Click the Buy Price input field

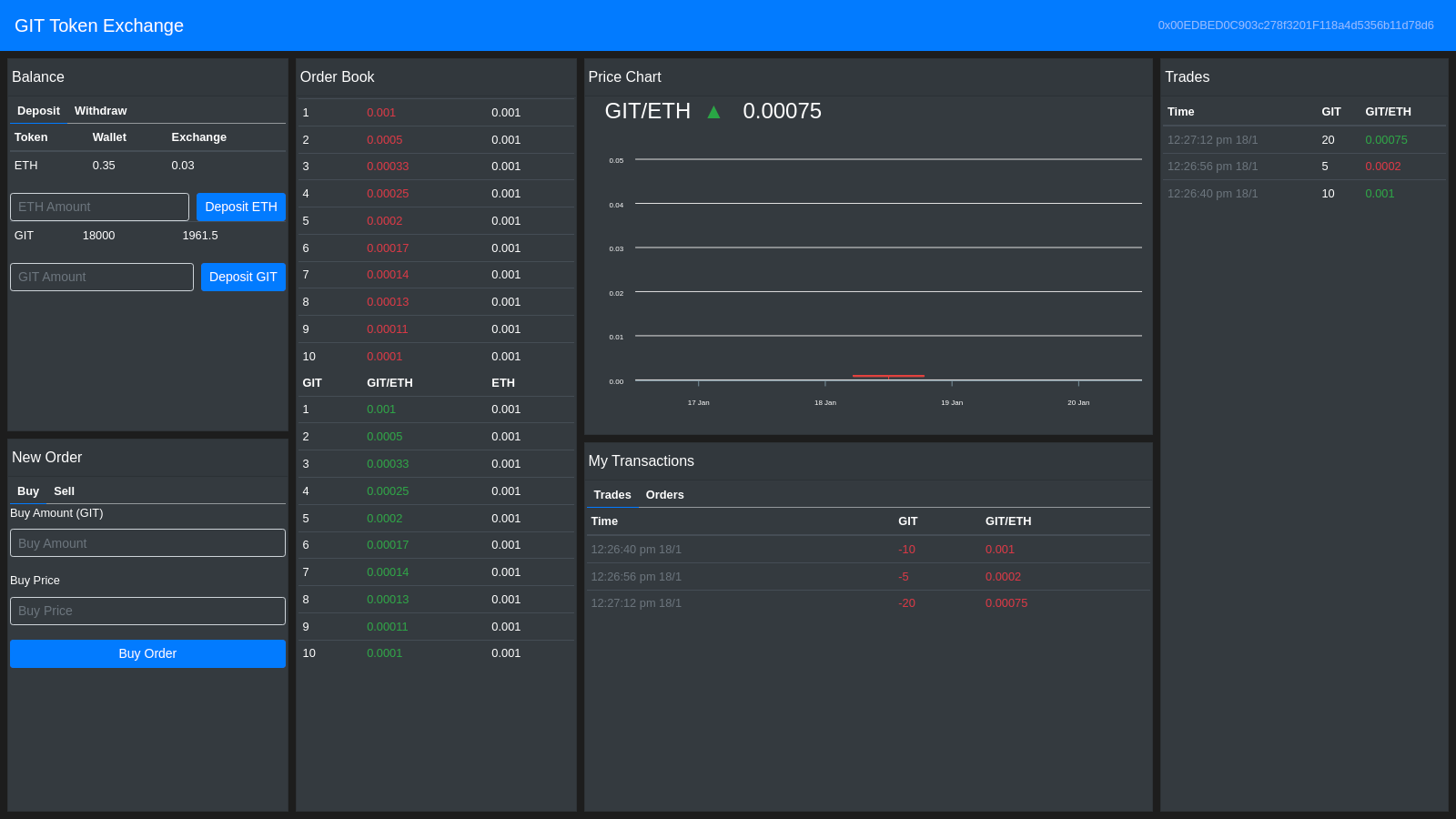[x=147, y=611]
